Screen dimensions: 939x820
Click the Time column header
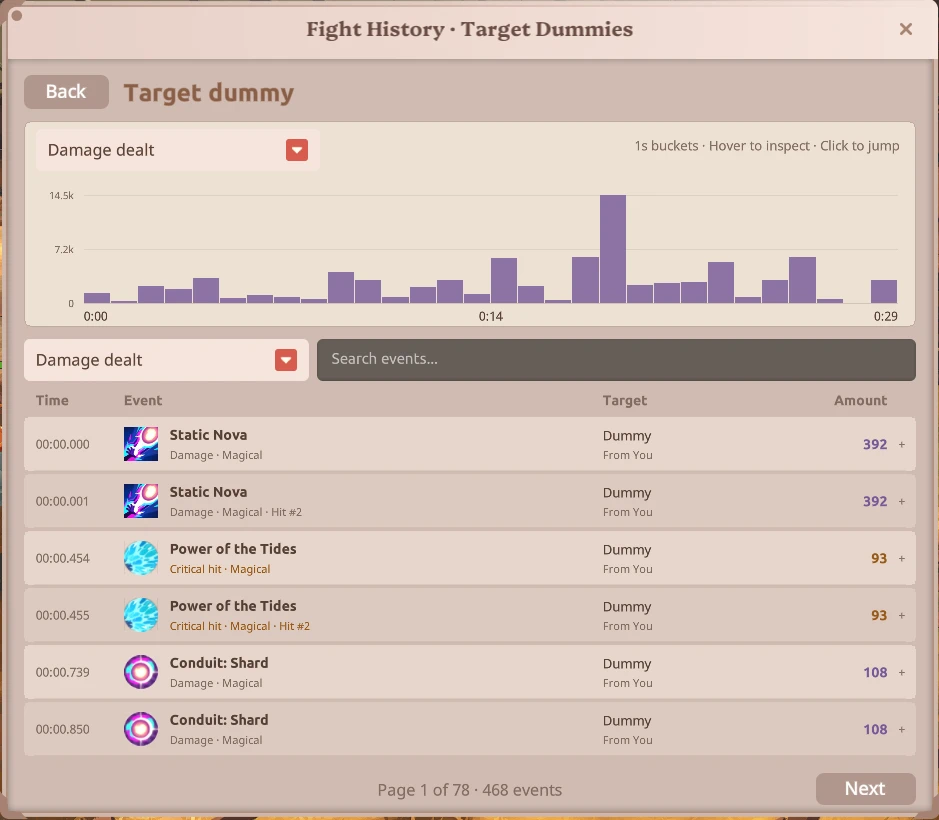(52, 400)
